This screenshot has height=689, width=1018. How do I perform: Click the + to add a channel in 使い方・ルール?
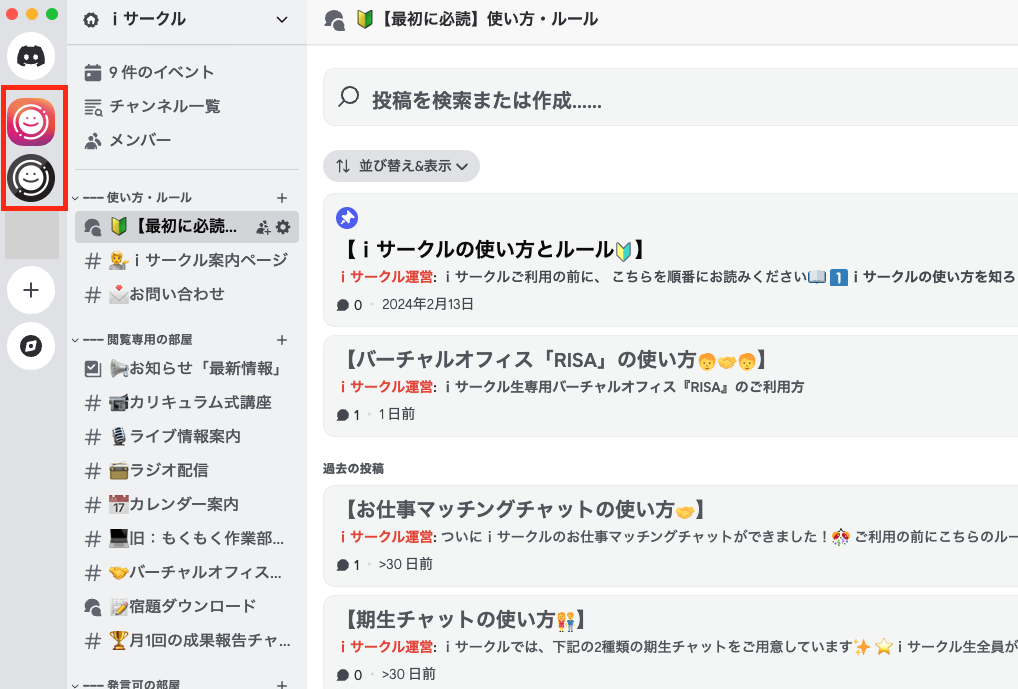282,197
